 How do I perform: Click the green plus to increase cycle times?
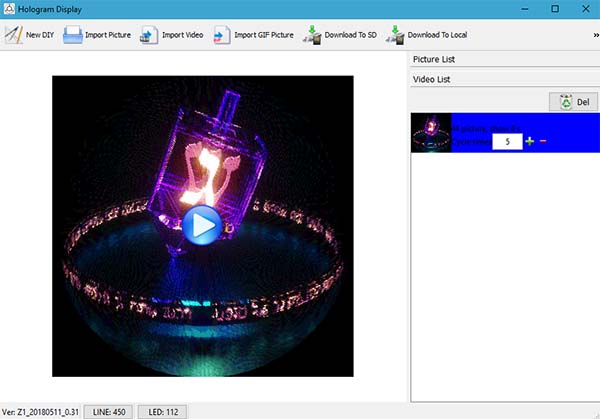(530, 142)
